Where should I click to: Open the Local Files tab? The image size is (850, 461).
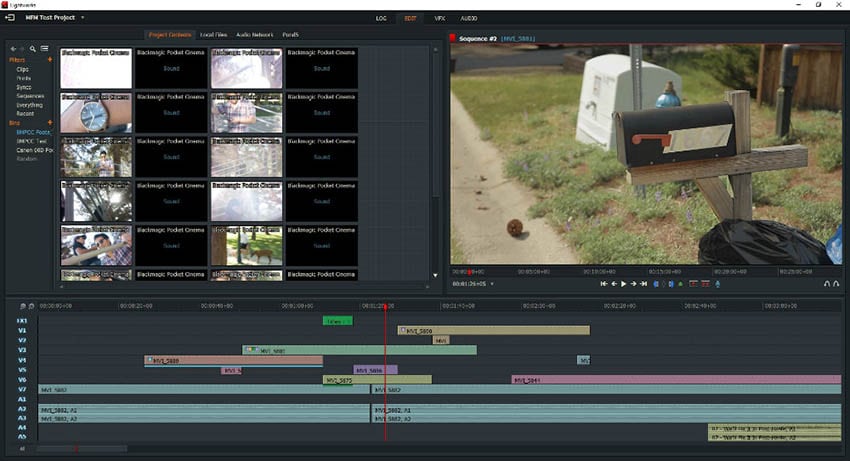click(214, 35)
